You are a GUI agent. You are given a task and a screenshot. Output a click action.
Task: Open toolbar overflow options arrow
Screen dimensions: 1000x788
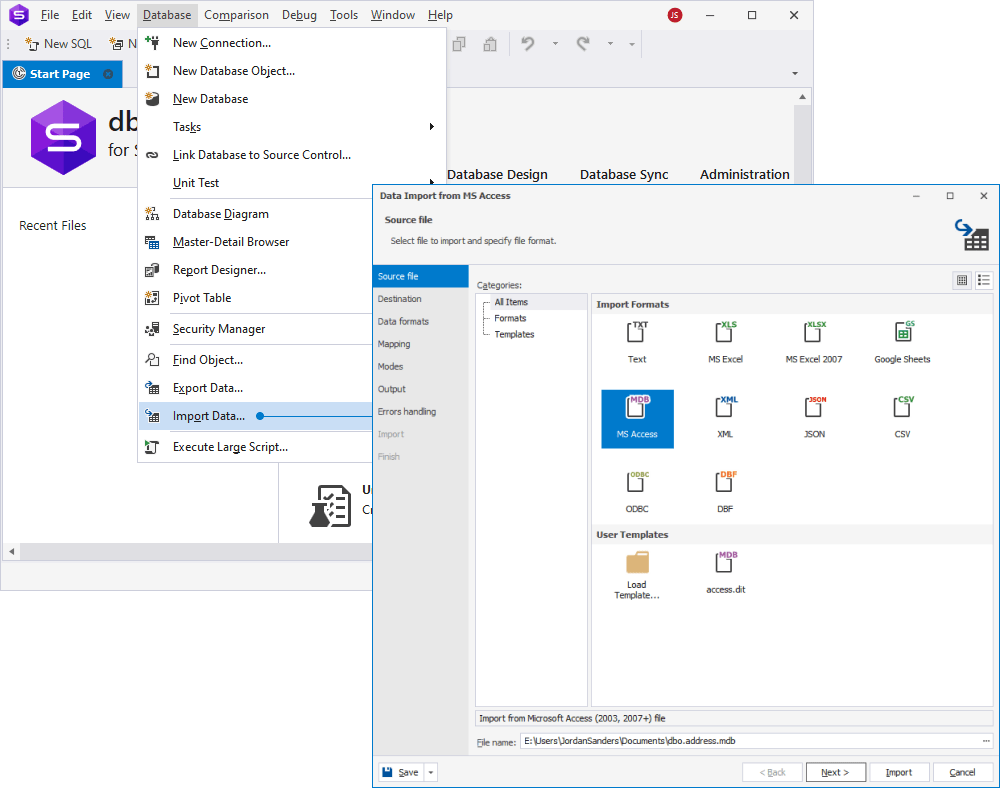click(632, 45)
